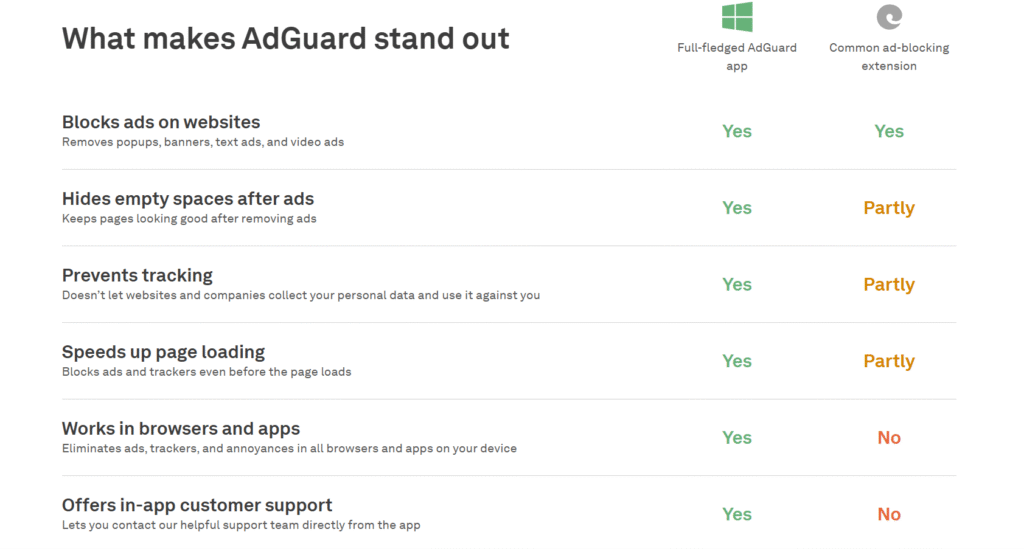Click Partly beside Speeds up page loading
The height and width of the screenshot is (549, 1024).
tap(889, 361)
